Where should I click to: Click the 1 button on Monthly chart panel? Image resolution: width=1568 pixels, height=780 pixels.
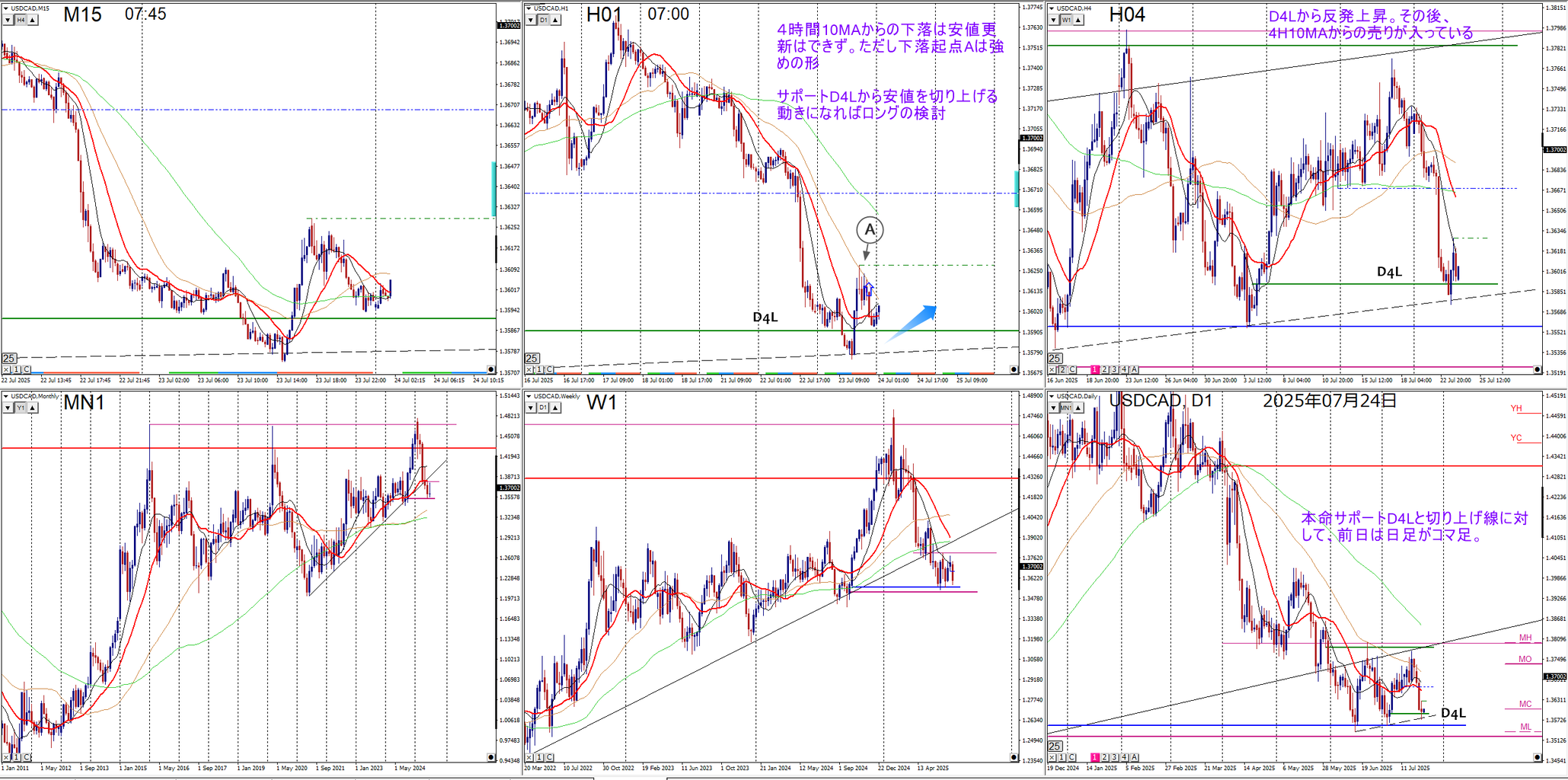pos(17,757)
